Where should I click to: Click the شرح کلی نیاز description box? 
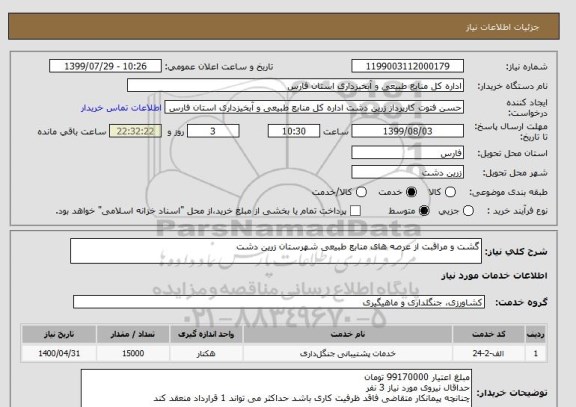276,251
